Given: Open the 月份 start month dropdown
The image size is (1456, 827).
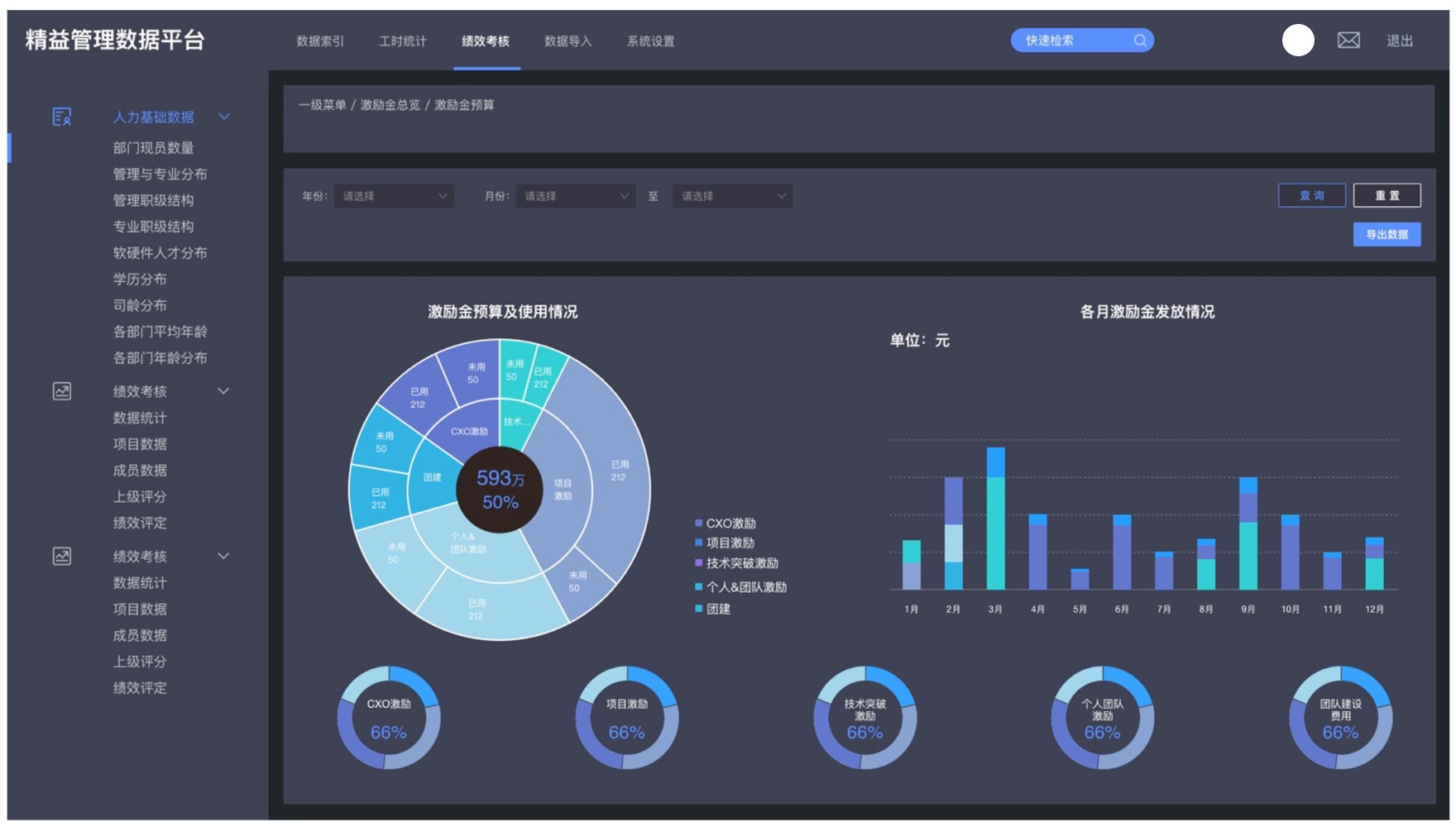Looking at the screenshot, I should [576, 196].
